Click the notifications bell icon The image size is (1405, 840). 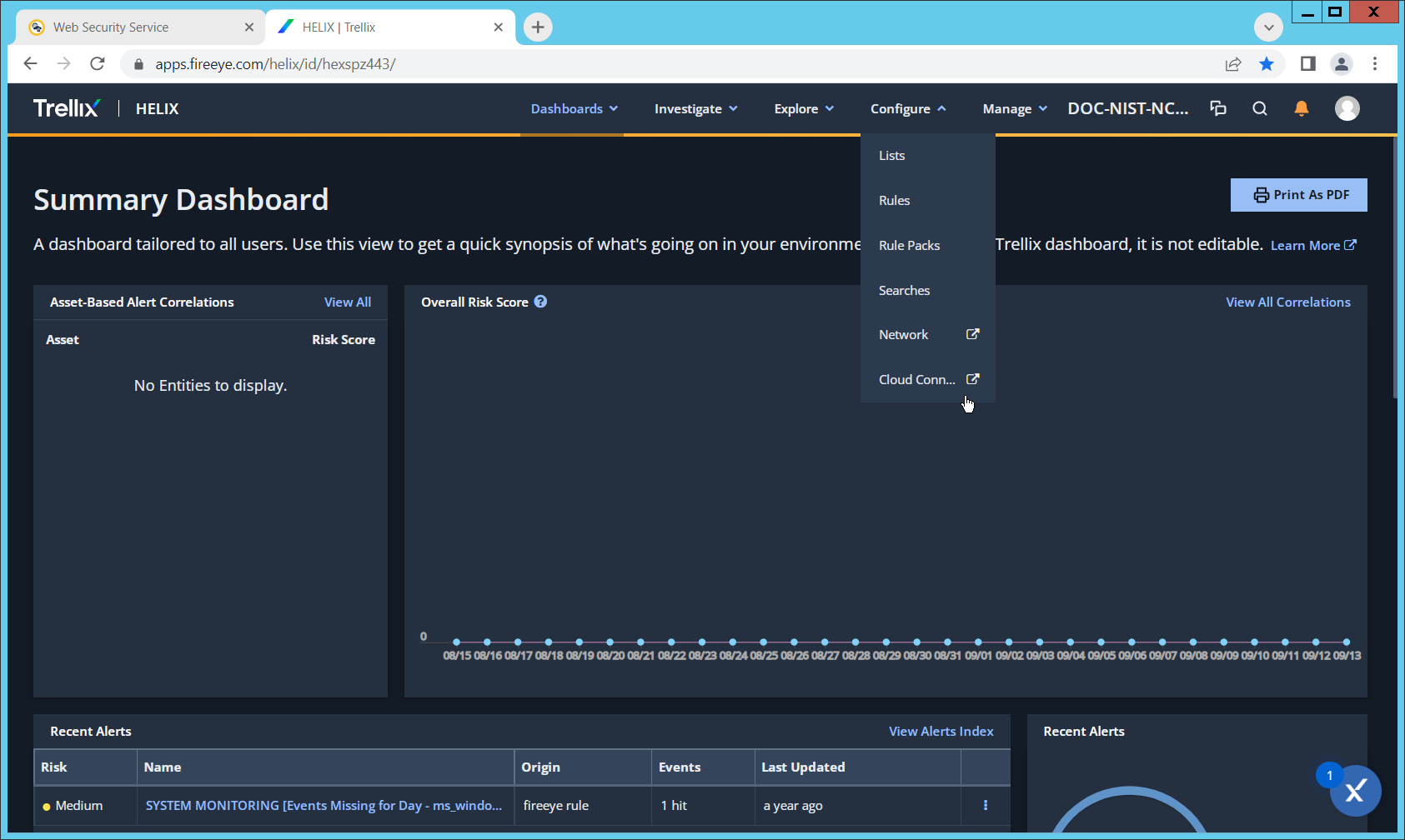tap(1301, 108)
